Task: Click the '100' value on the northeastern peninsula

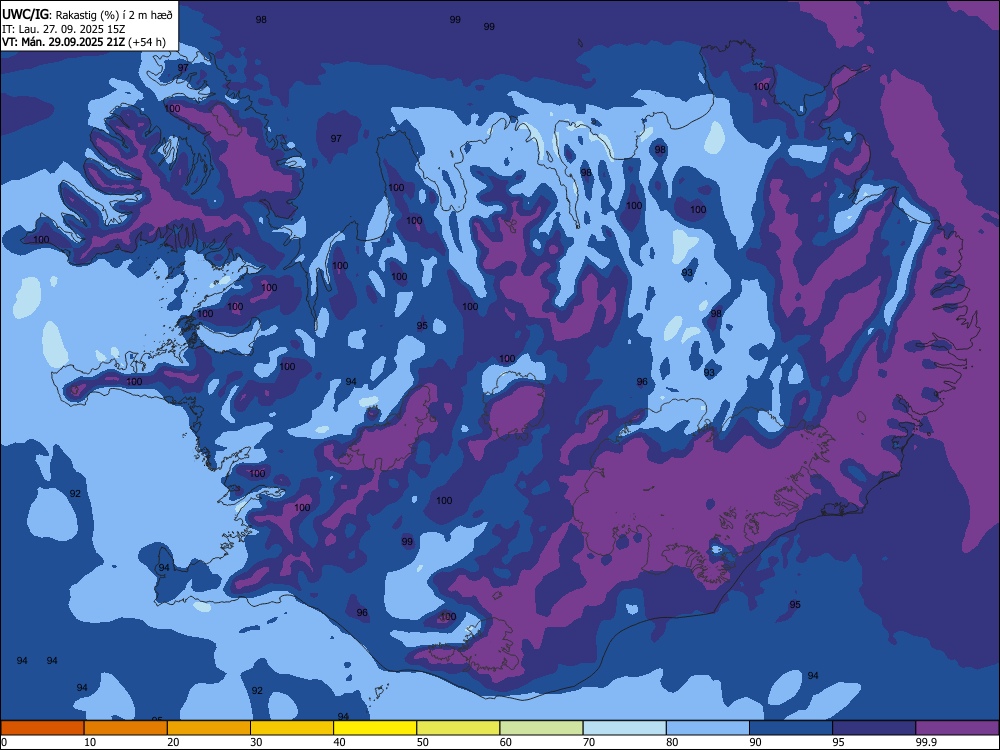Action: (x=761, y=86)
